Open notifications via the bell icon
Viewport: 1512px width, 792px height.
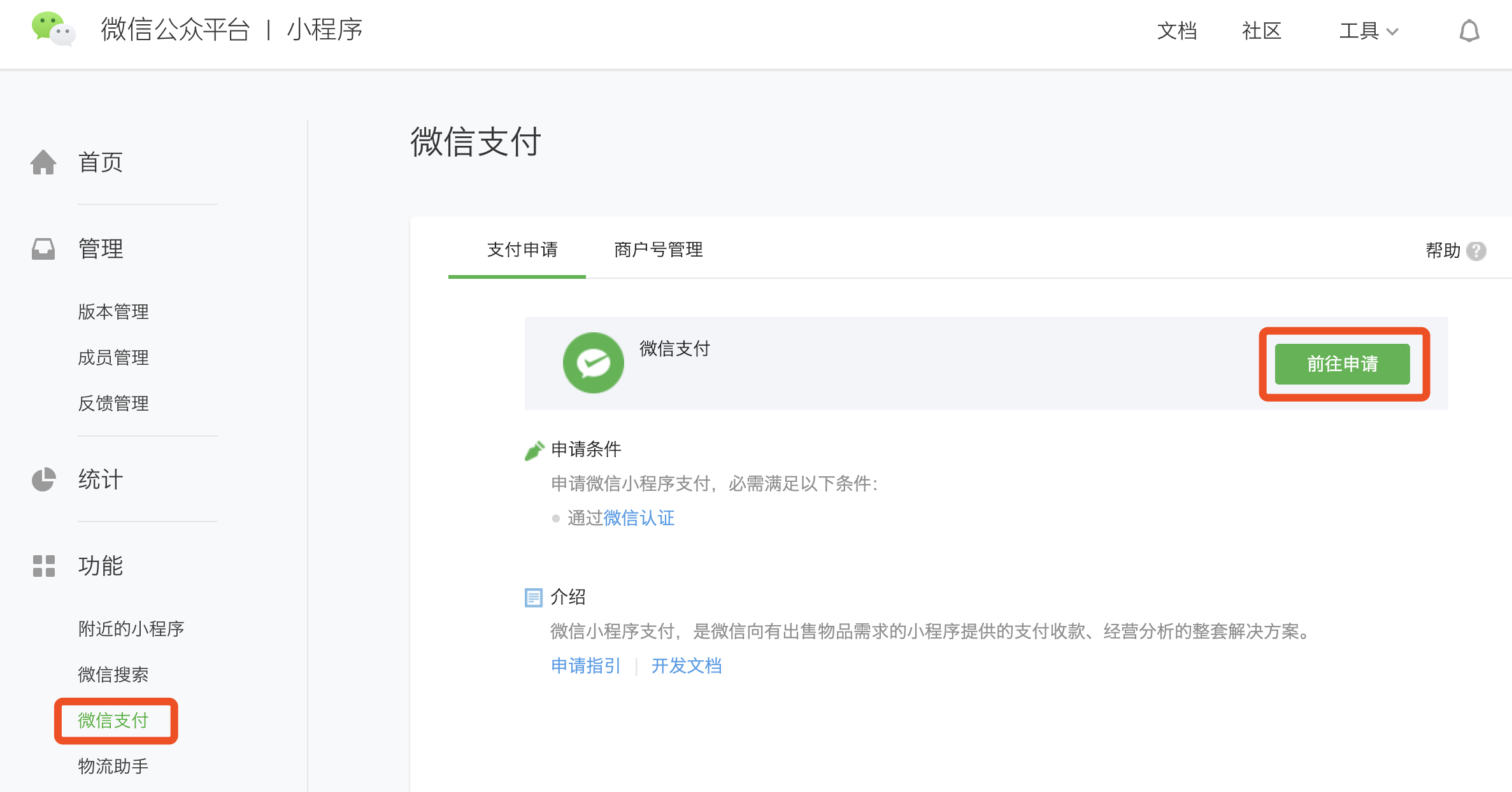[x=1469, y=30]
